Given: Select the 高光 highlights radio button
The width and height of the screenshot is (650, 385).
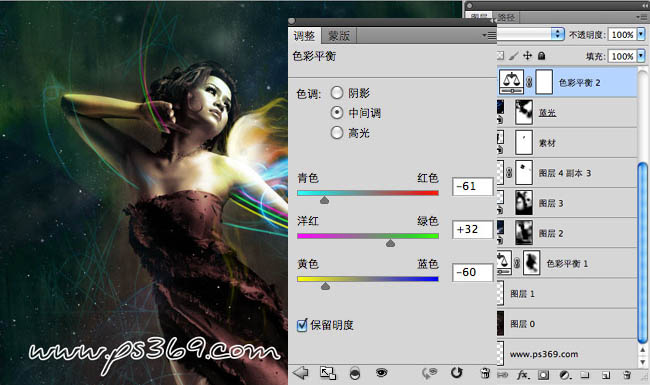Looking at the screenshot, I should (x=337, y=133).
